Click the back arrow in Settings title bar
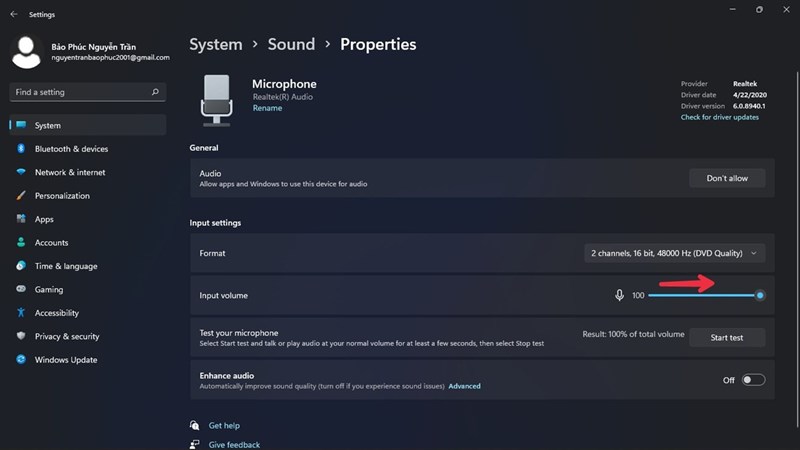800x450 pixels. click(13, 14)
